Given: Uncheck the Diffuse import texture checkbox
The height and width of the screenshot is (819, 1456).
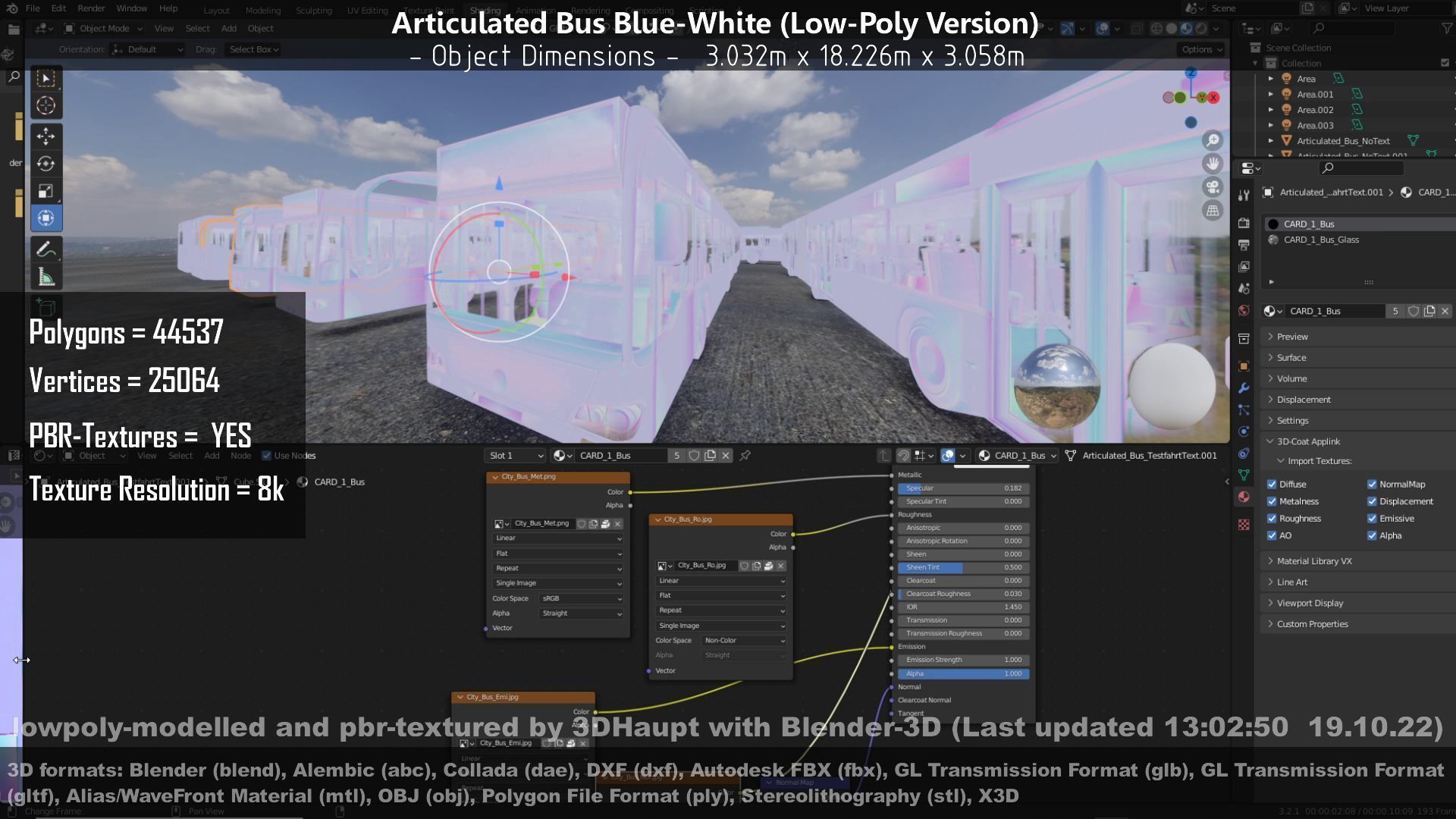Looking at the screenshot, I should point(1272,485).
